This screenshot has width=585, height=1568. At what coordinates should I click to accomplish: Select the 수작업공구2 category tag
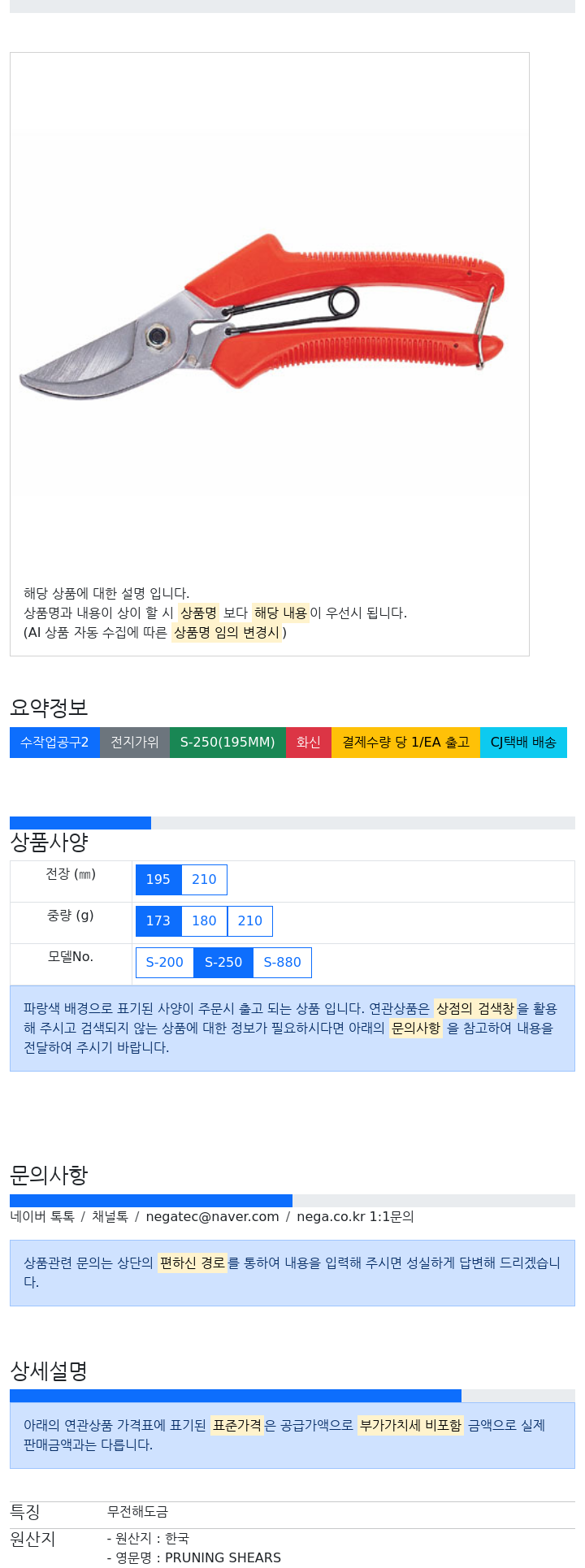pyautogui.click(x=54, y=743)
